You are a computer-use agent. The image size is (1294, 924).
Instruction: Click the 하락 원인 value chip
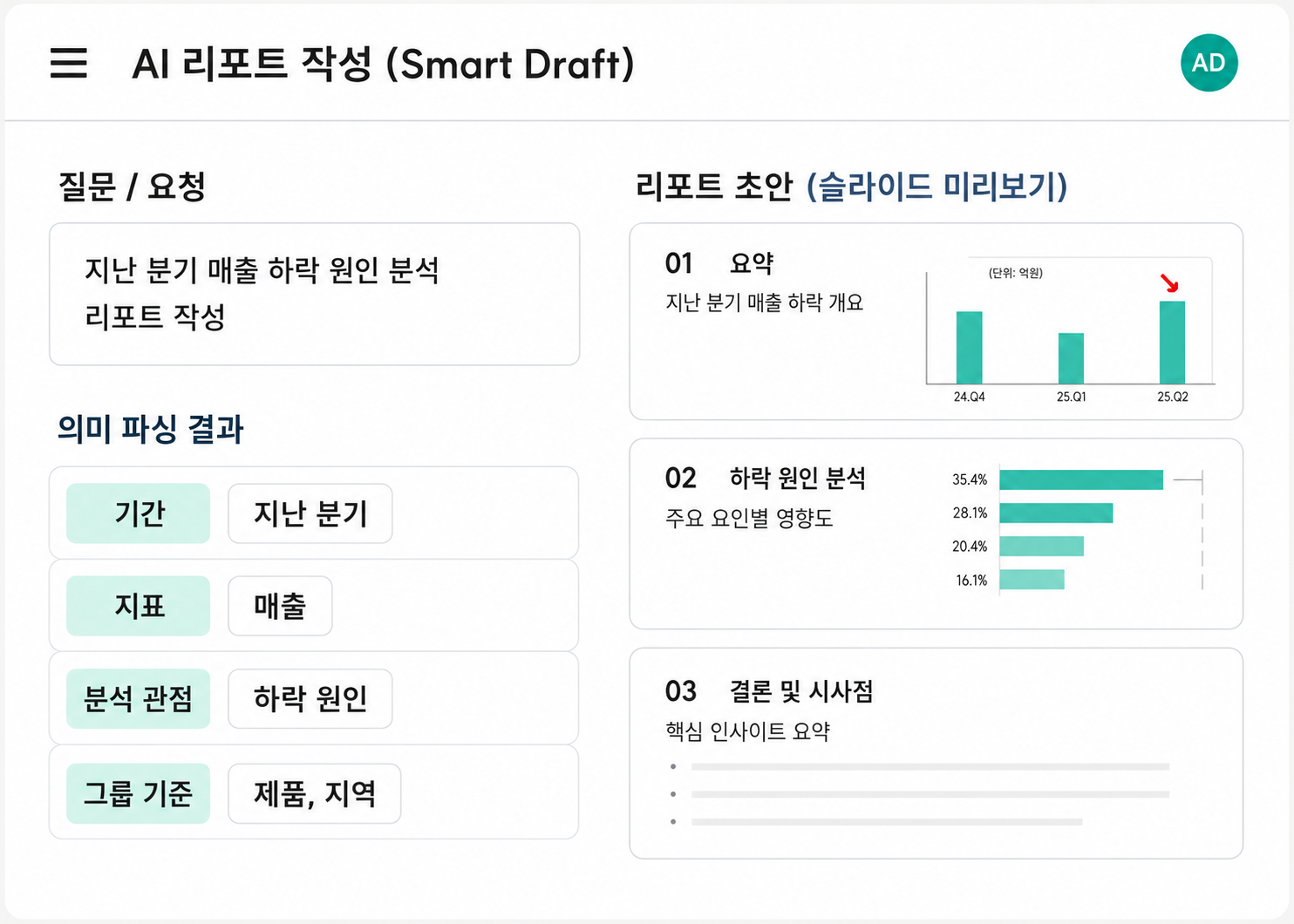coord(310,698)
